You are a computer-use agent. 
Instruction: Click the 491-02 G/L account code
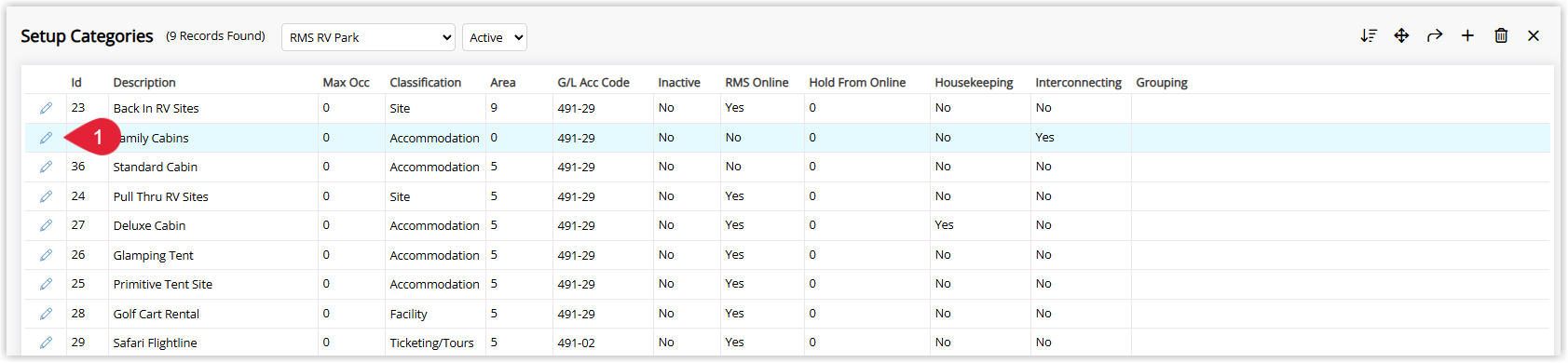[x=576, y=343]
